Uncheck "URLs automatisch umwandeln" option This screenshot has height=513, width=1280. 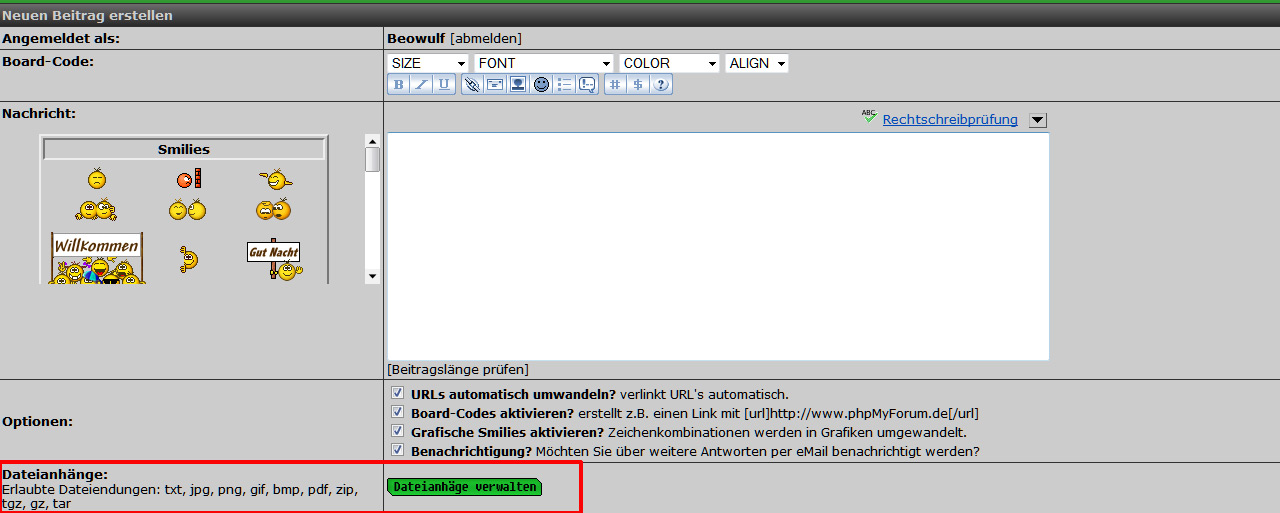(397, 393)
